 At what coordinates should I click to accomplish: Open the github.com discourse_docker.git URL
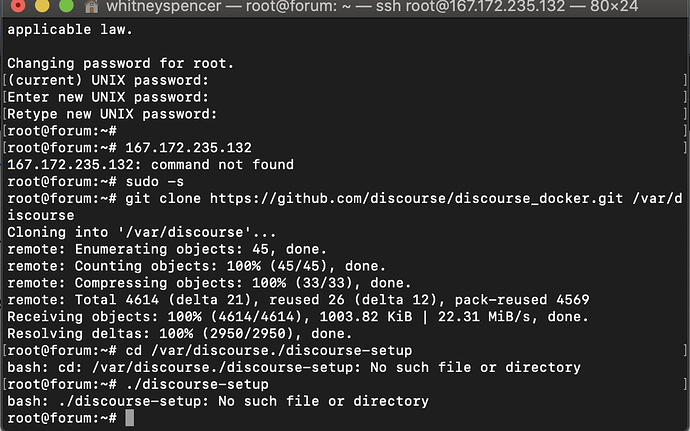[416, 199]
